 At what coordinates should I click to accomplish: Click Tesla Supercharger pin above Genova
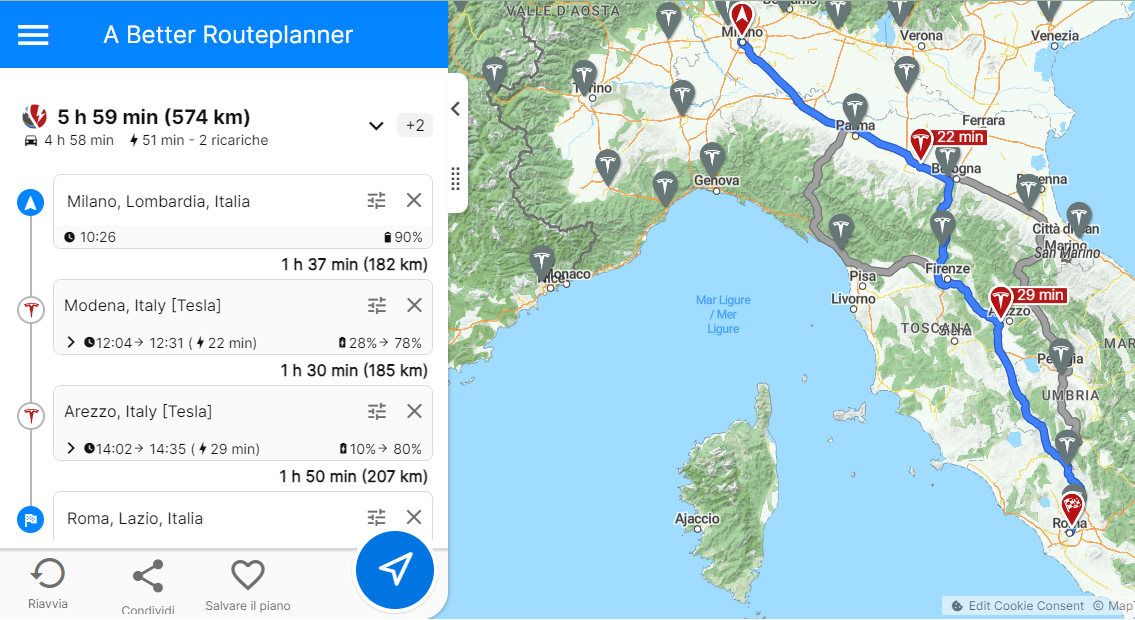(x=712, y=159)
